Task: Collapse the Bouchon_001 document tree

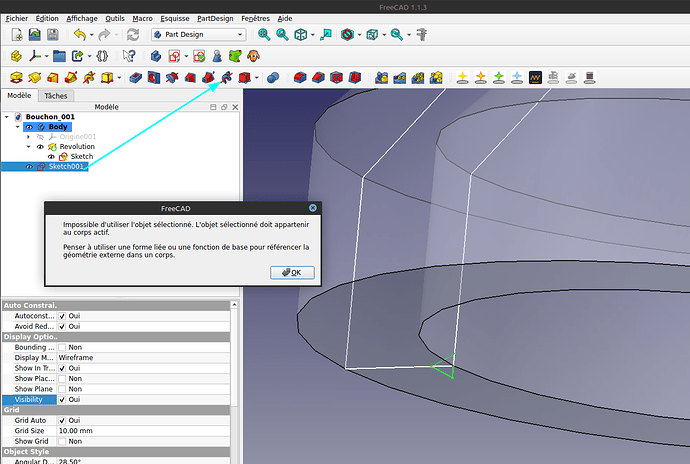Action: [7, 117]
